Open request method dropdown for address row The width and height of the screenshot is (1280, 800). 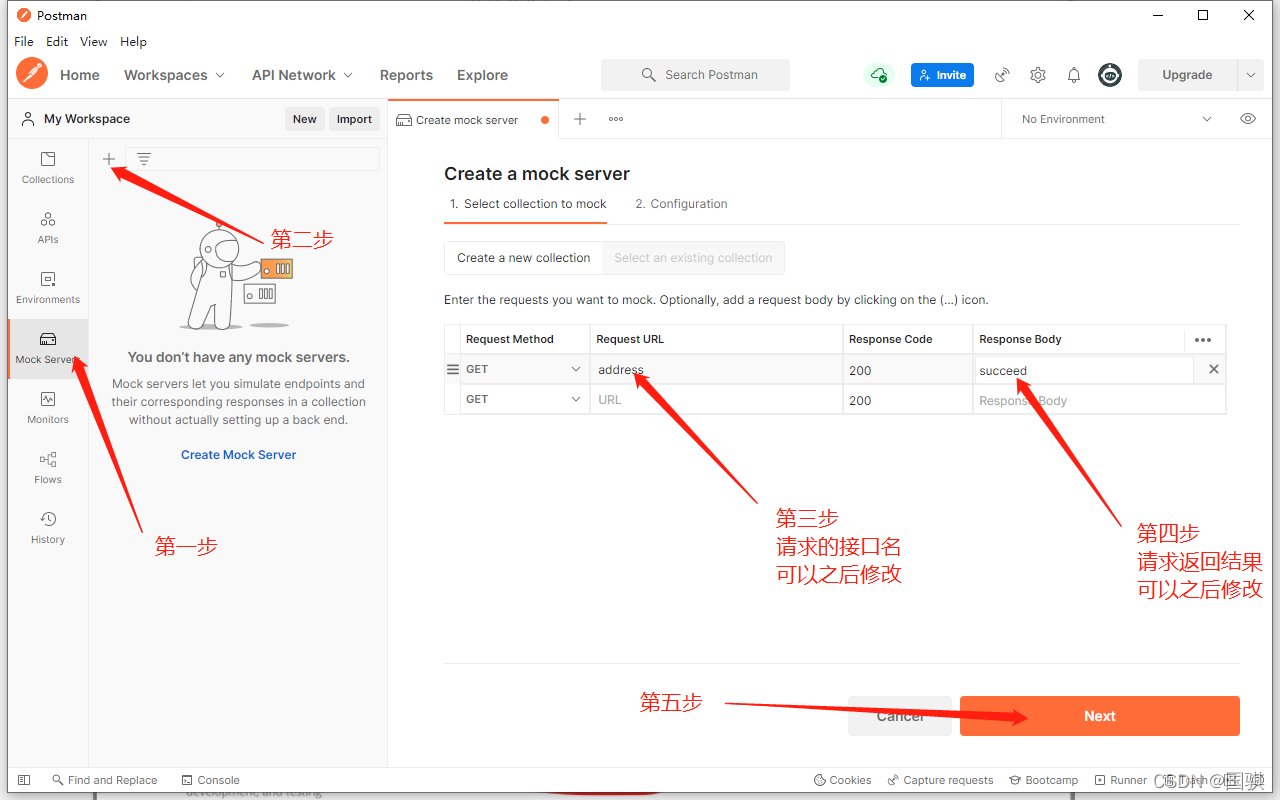(523, 370)
